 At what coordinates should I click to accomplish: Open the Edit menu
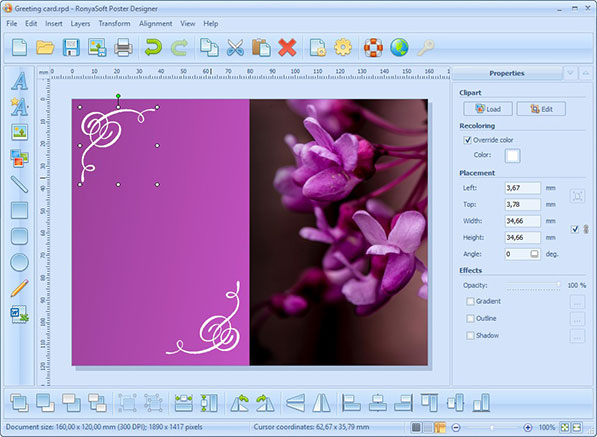tap(31, 24)
